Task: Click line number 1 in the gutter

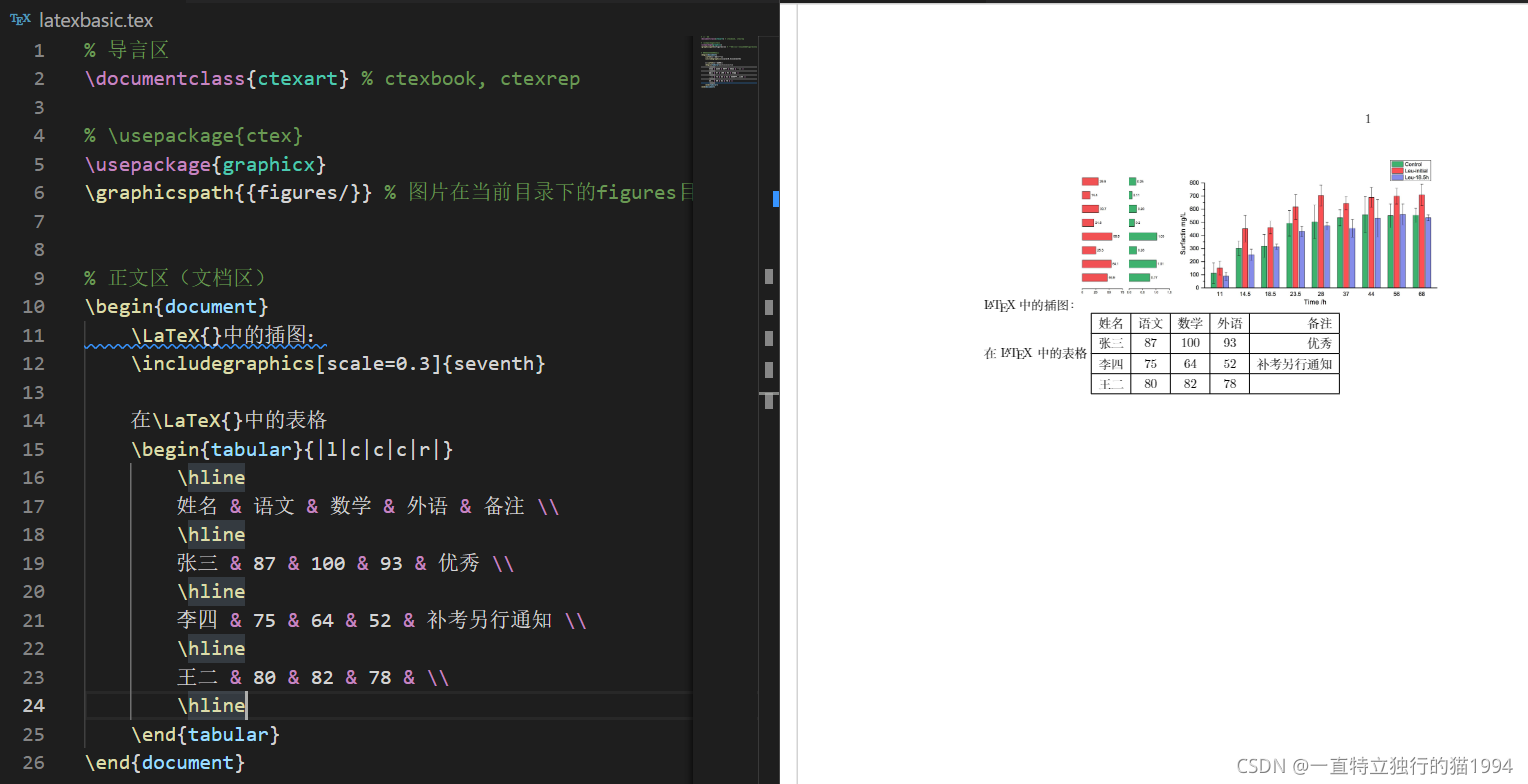Action: point(38,51)
